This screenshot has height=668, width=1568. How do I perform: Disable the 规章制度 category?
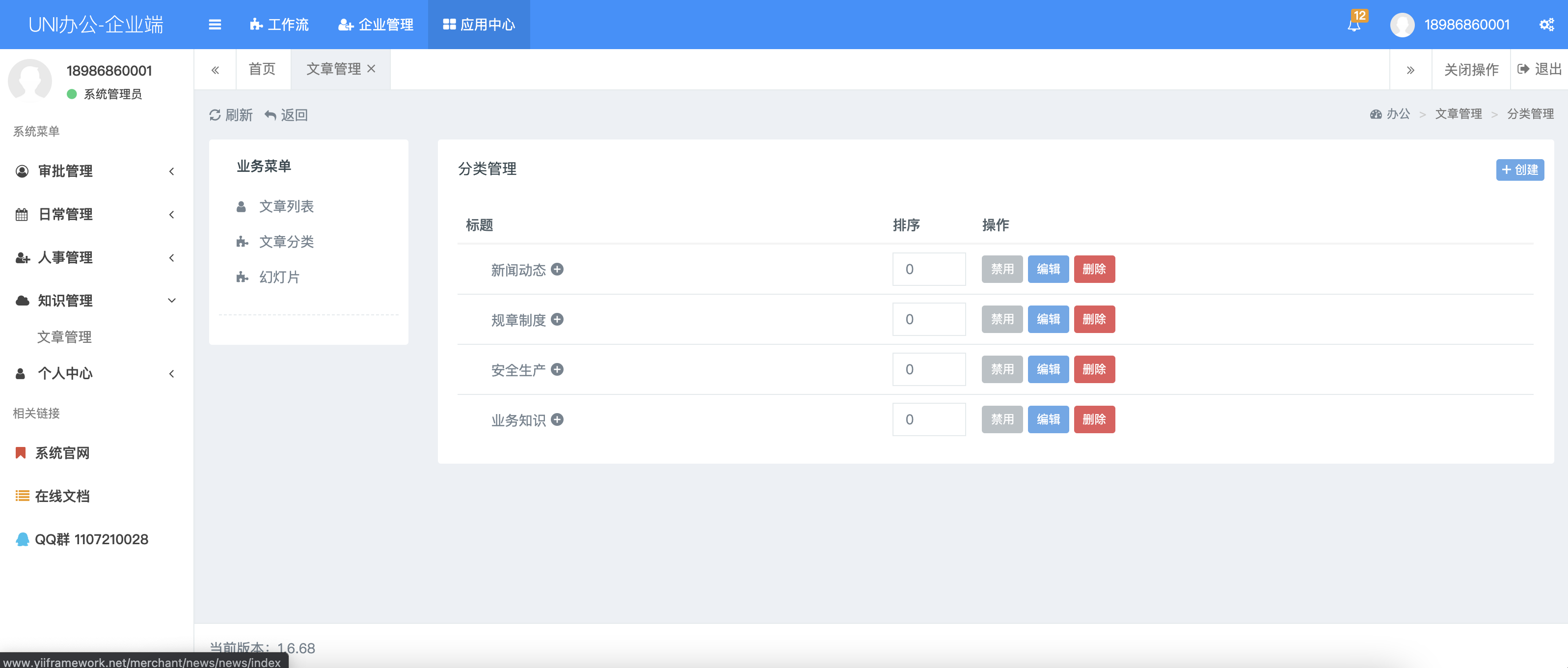pos(1001,319)
